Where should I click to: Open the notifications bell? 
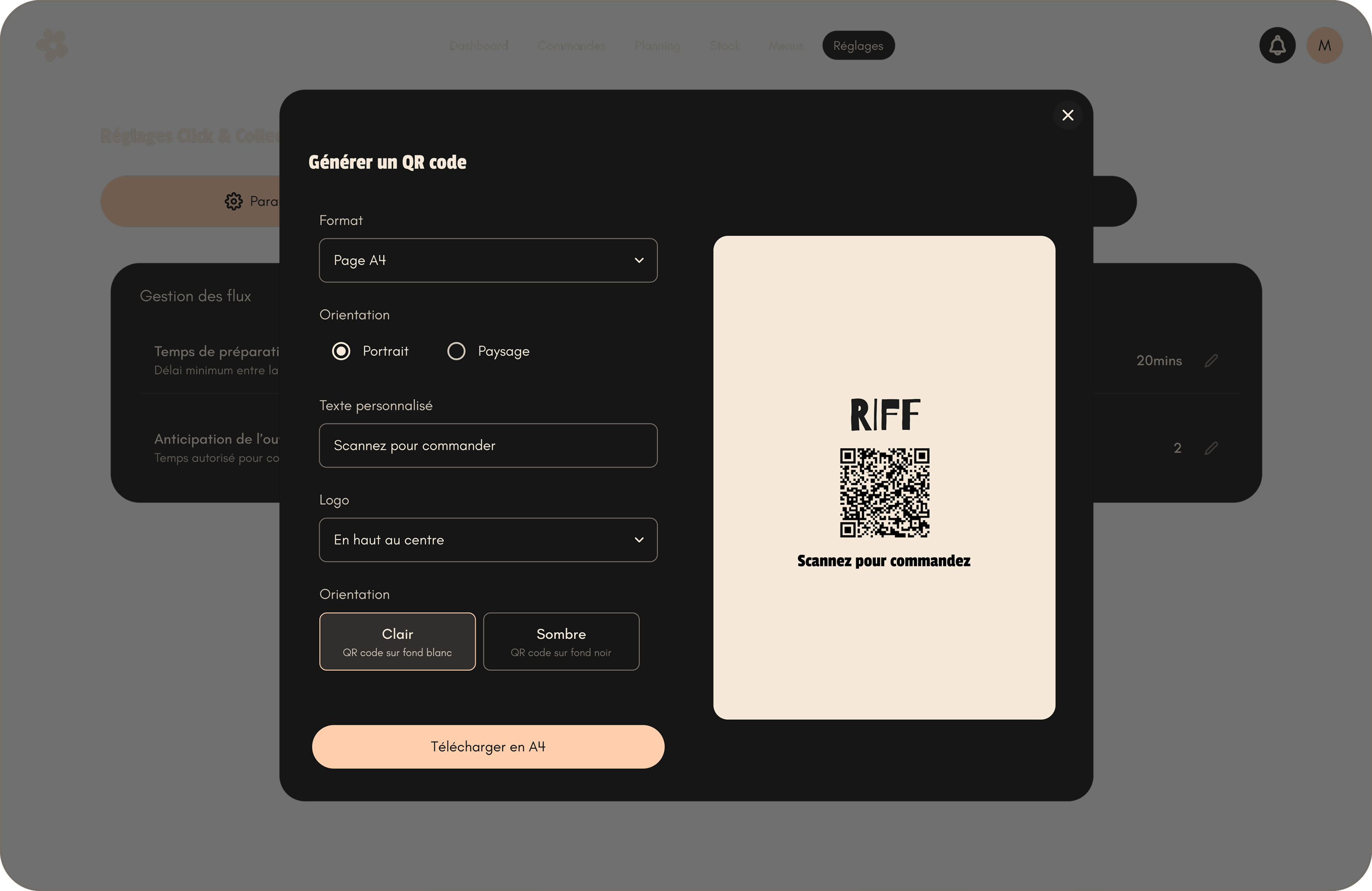(x=1278, y=45)
